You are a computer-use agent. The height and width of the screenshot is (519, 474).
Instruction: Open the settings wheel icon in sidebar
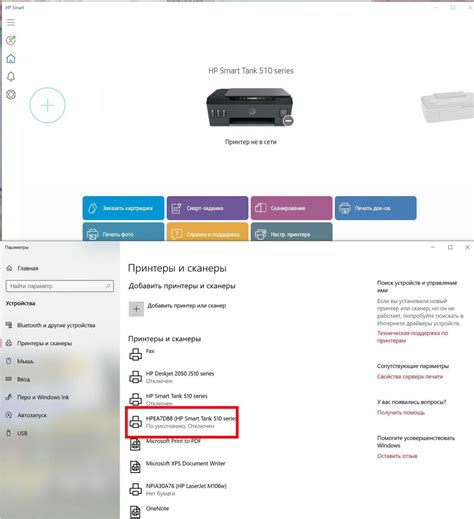(11, 95)
